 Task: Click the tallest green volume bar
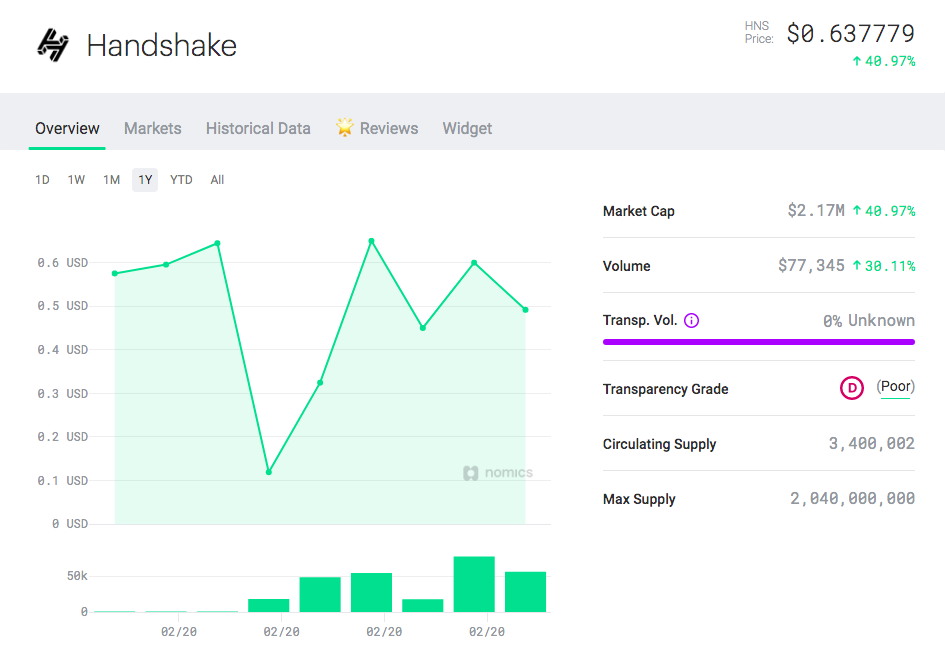coord(474,584)
